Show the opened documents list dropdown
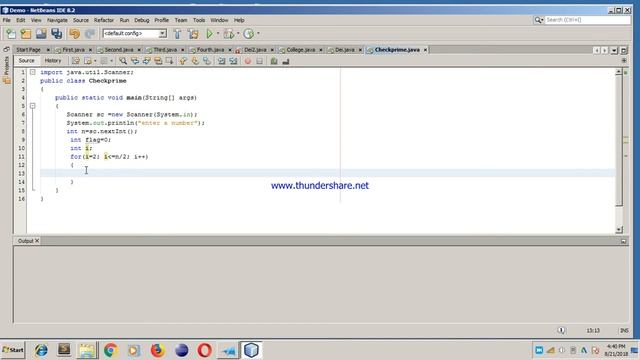 click(x=614, y=51)
